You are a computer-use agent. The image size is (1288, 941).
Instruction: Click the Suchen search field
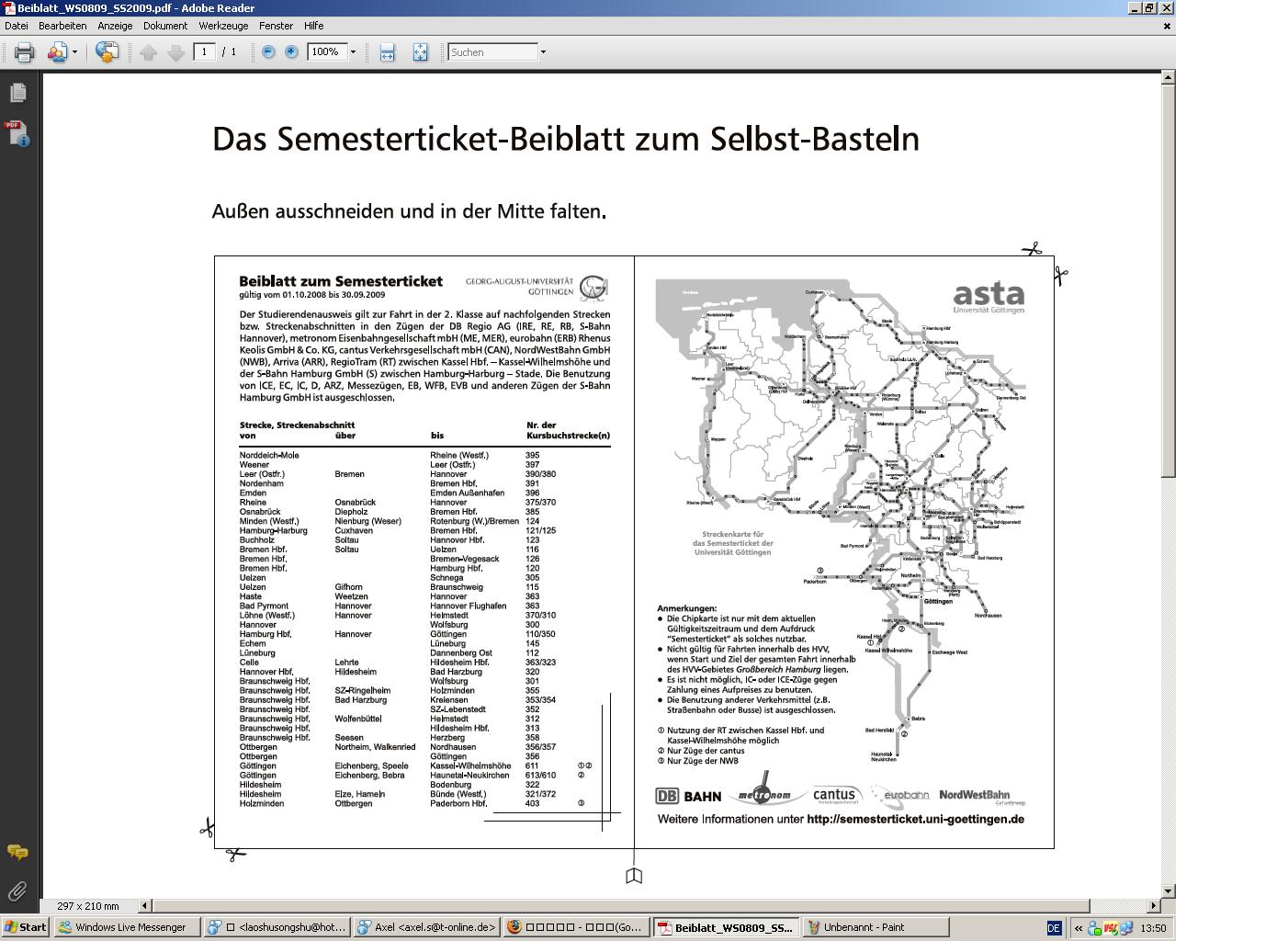[x=492, y=51]
